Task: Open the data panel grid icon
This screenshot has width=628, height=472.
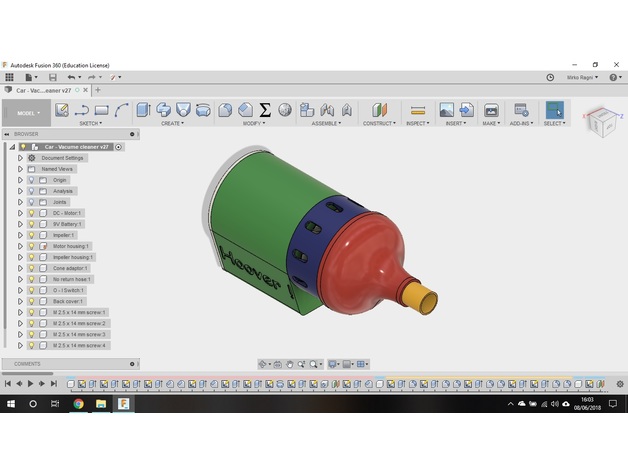Action: (x=9, y=77)
